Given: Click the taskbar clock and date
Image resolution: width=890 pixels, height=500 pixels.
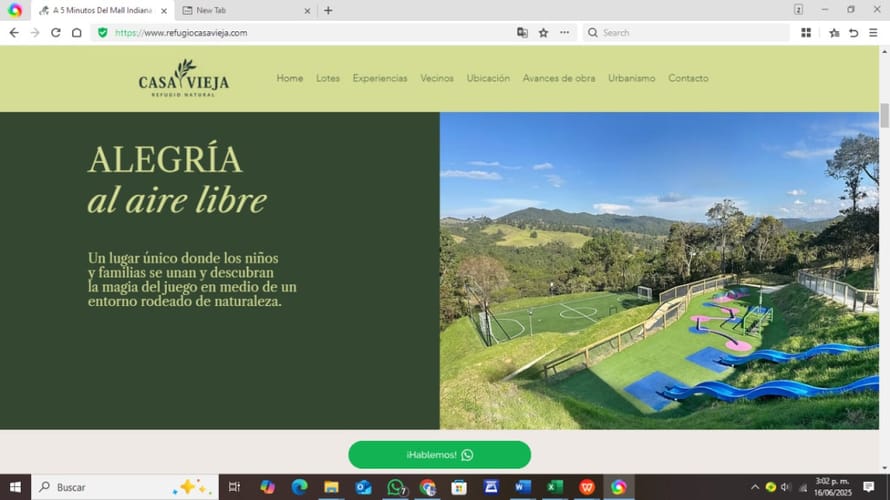Looking at the screenshot, I should click(832, 487).
